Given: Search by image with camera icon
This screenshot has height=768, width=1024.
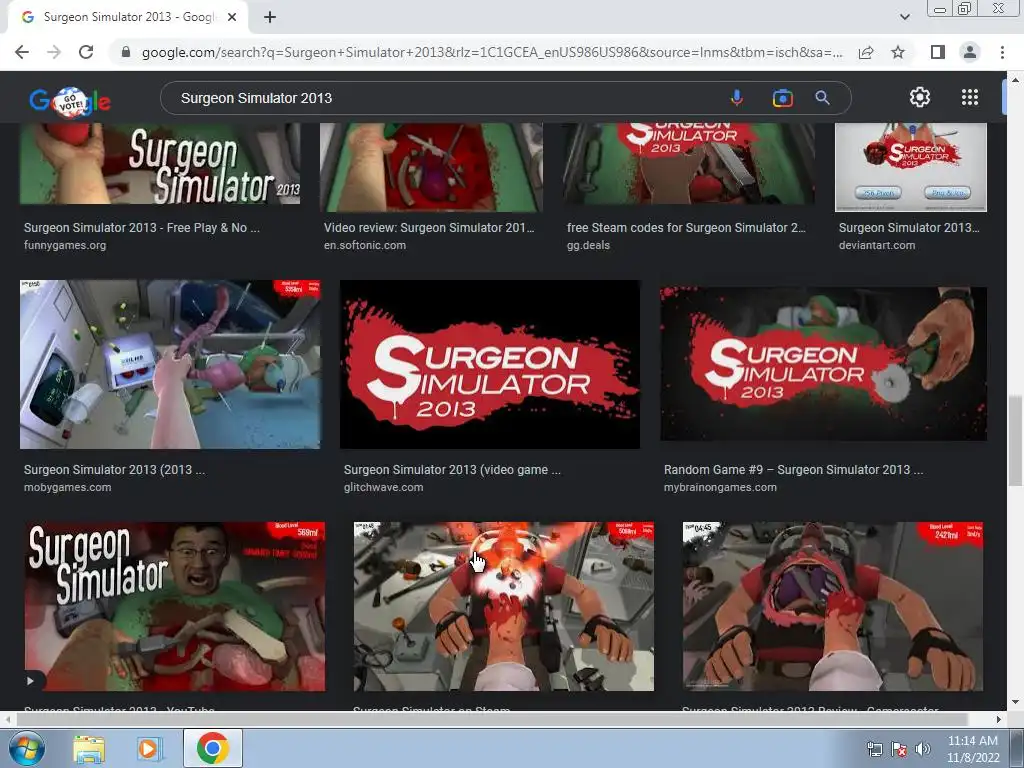Looking at the screenshot, I should pos(782,98).
